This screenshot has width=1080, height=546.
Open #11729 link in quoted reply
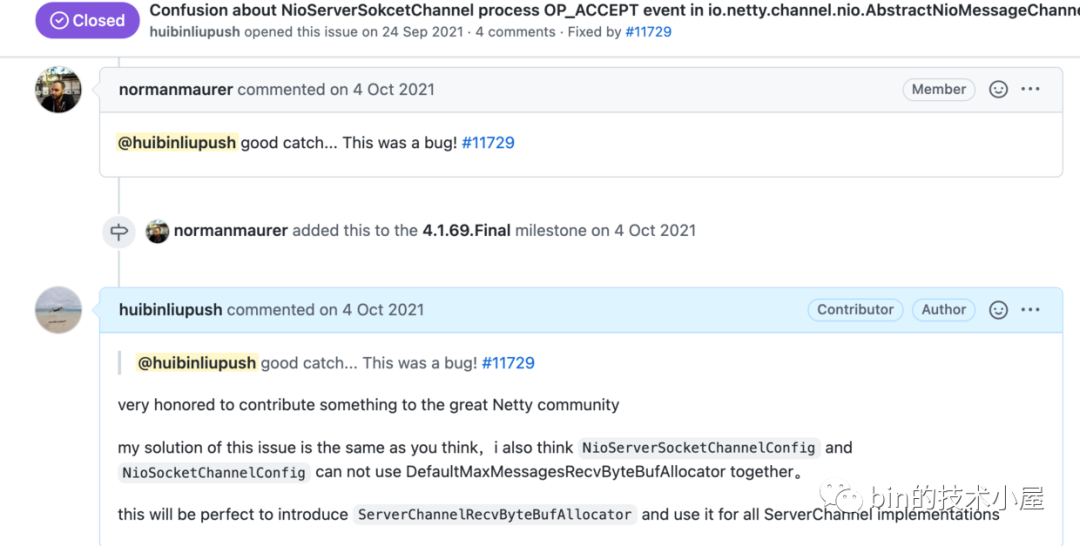[x=508, y=363]
